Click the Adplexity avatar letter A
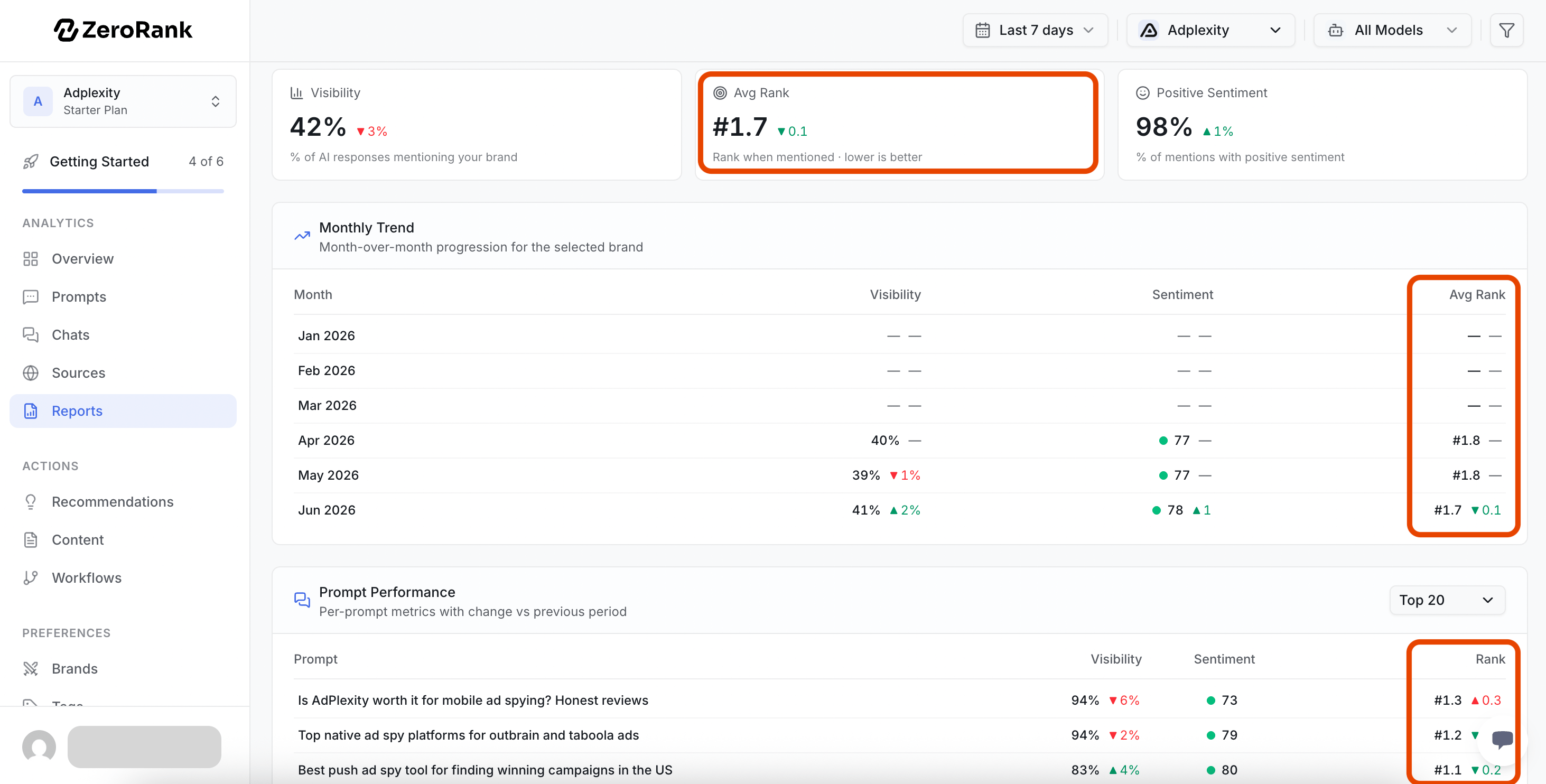 coord(38,101)
